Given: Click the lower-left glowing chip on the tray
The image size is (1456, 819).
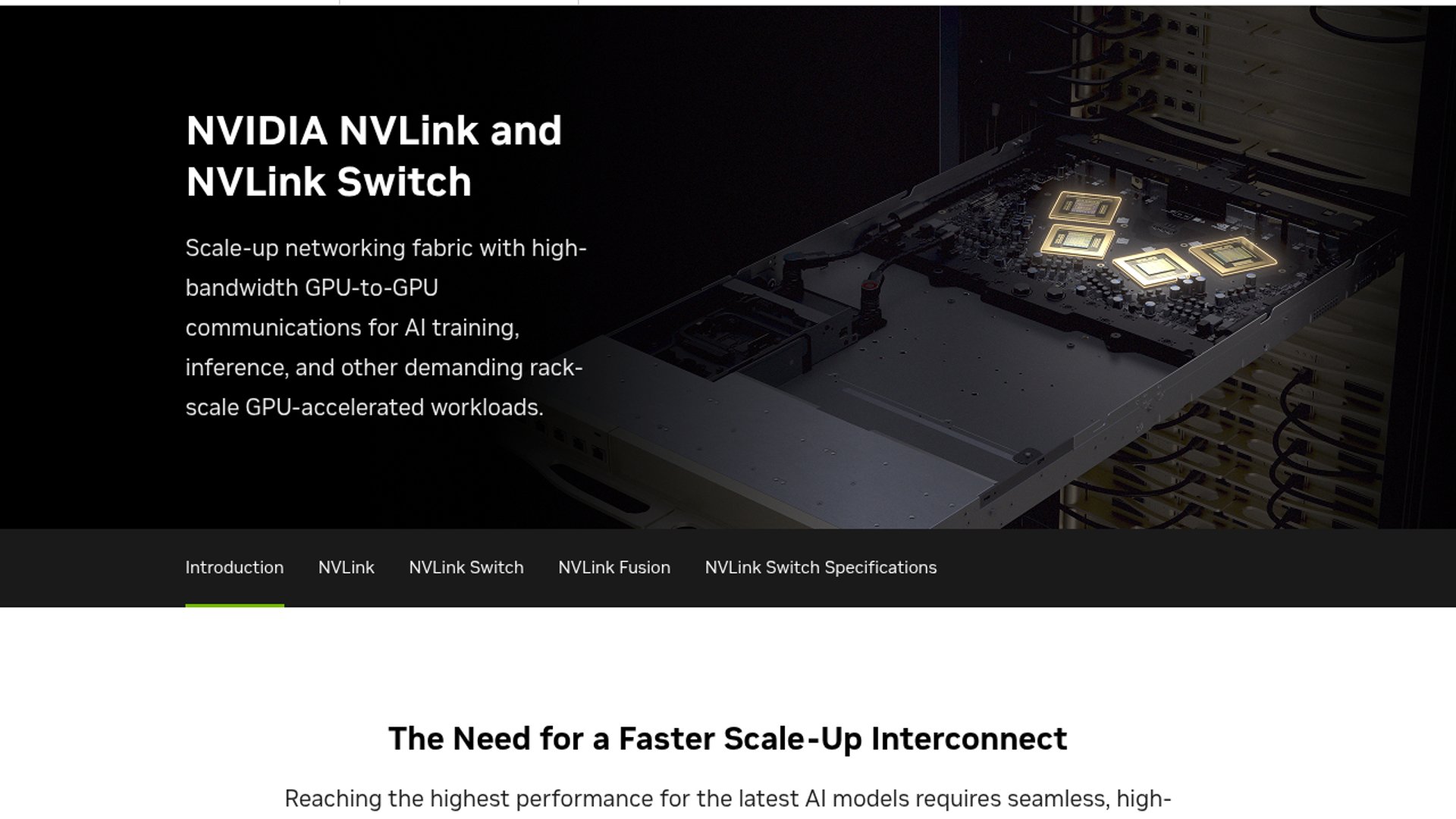Looking at the screenshot, I should (1078, 242).
